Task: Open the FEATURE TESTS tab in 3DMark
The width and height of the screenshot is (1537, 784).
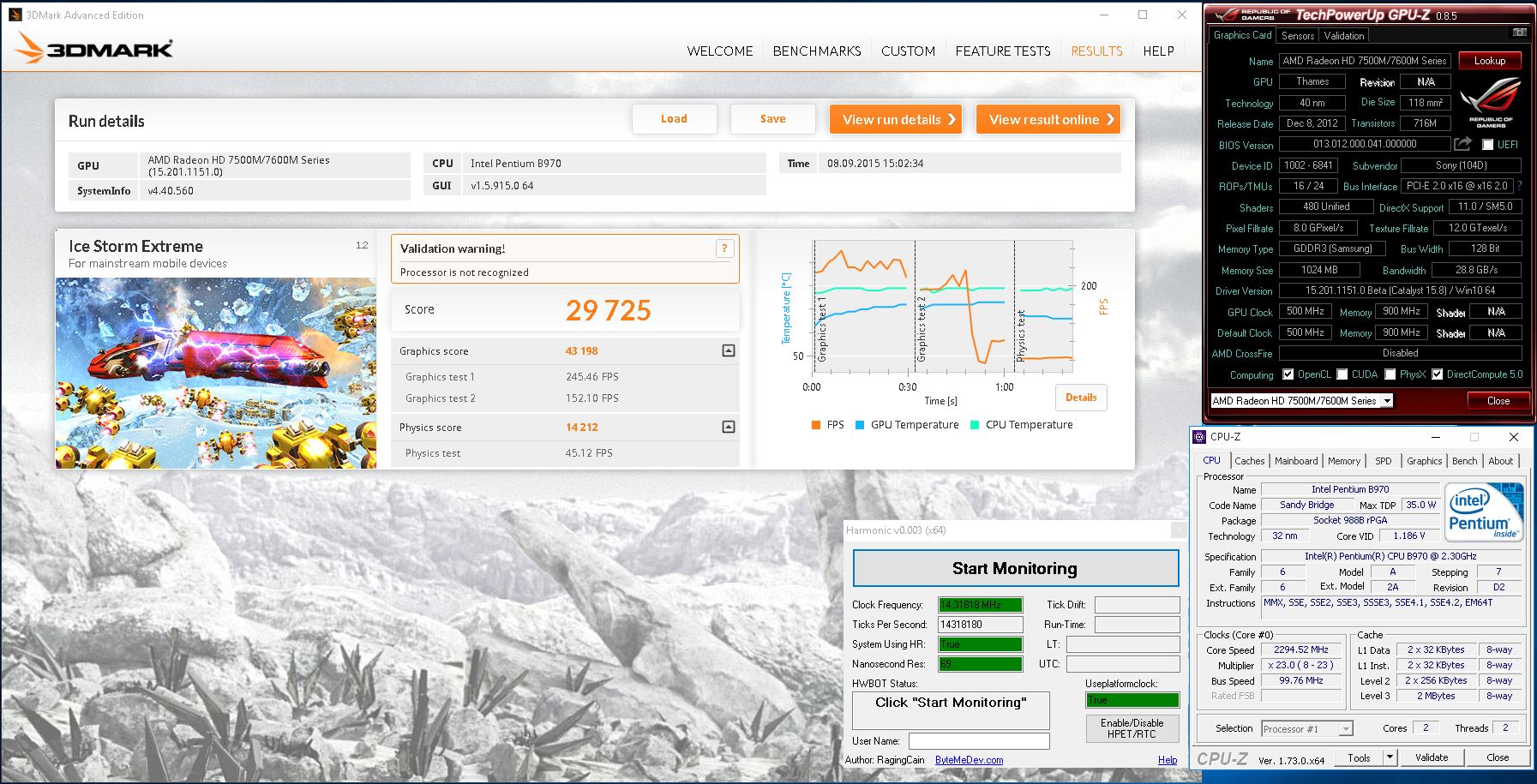Action: coord(1003,51)
